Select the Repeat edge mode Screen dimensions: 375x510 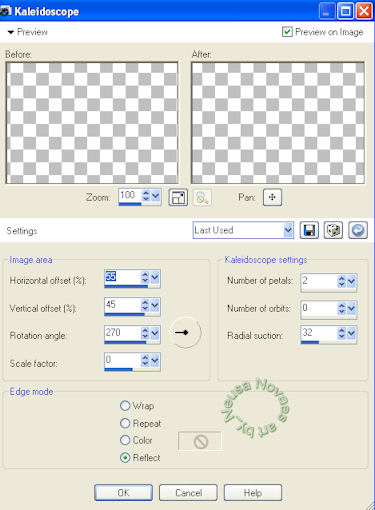click(x=125, y=423)
